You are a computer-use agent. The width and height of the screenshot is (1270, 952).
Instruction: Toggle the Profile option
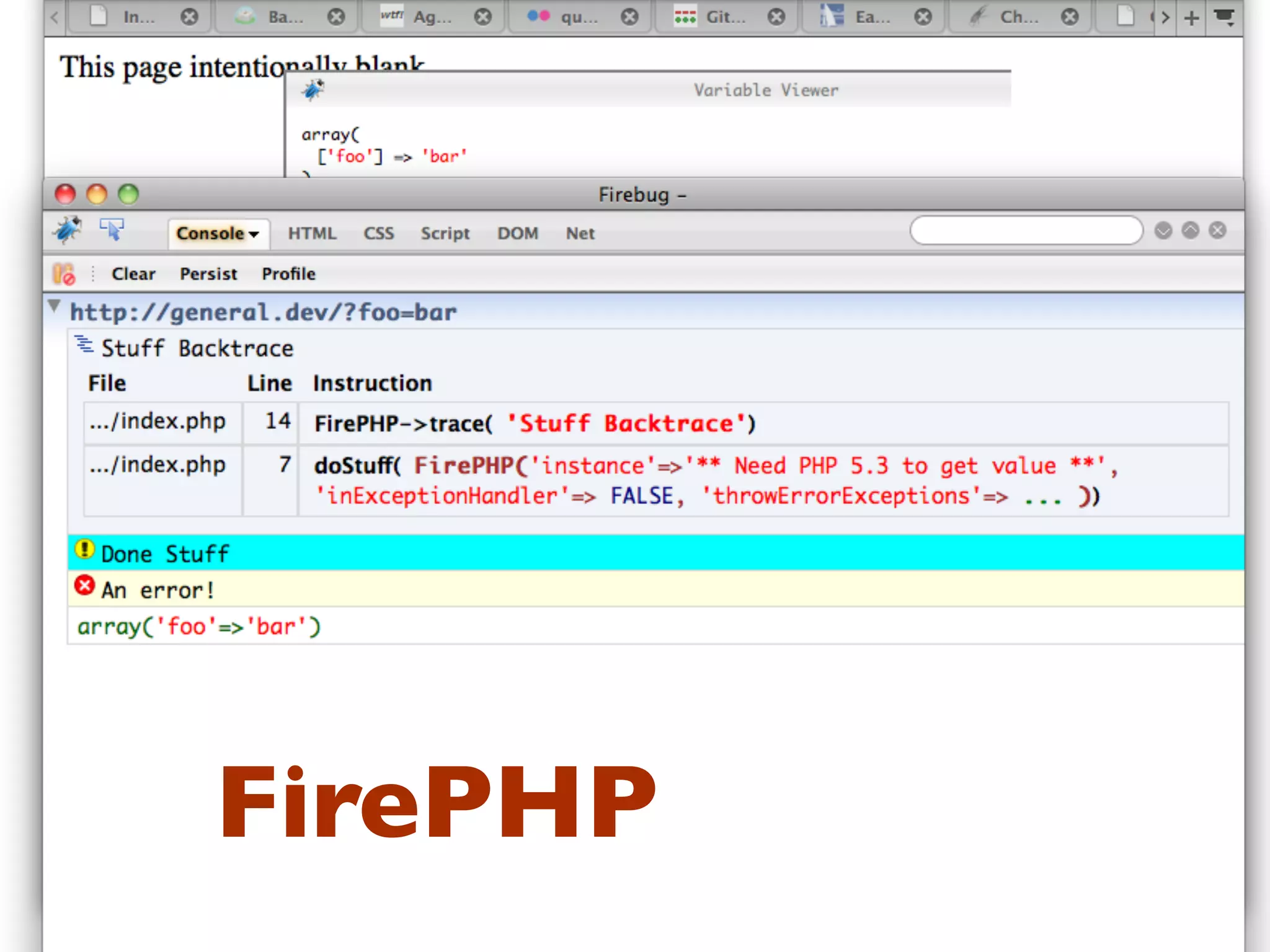click(x=288, y=274)
